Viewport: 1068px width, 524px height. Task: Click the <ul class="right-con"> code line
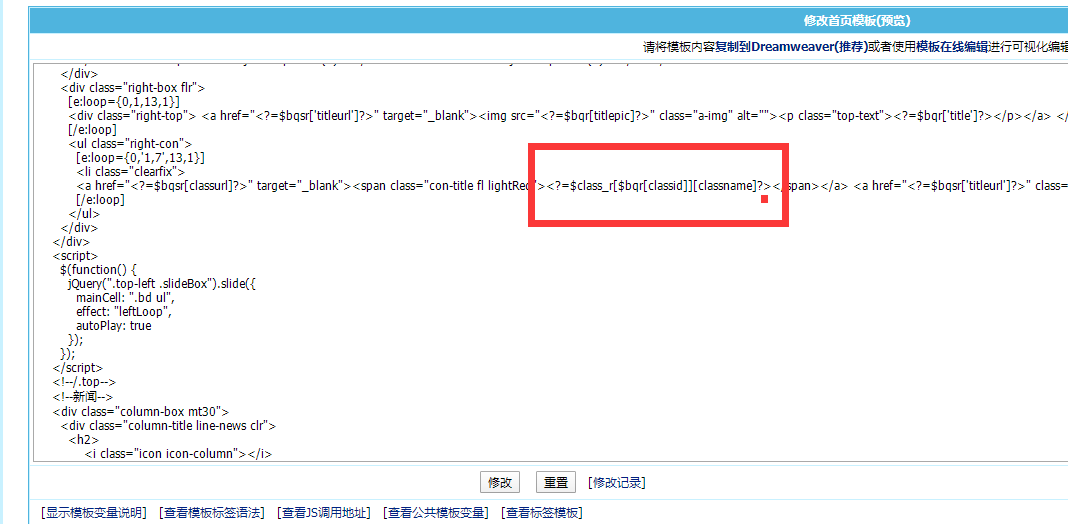(x=119, y=143)
